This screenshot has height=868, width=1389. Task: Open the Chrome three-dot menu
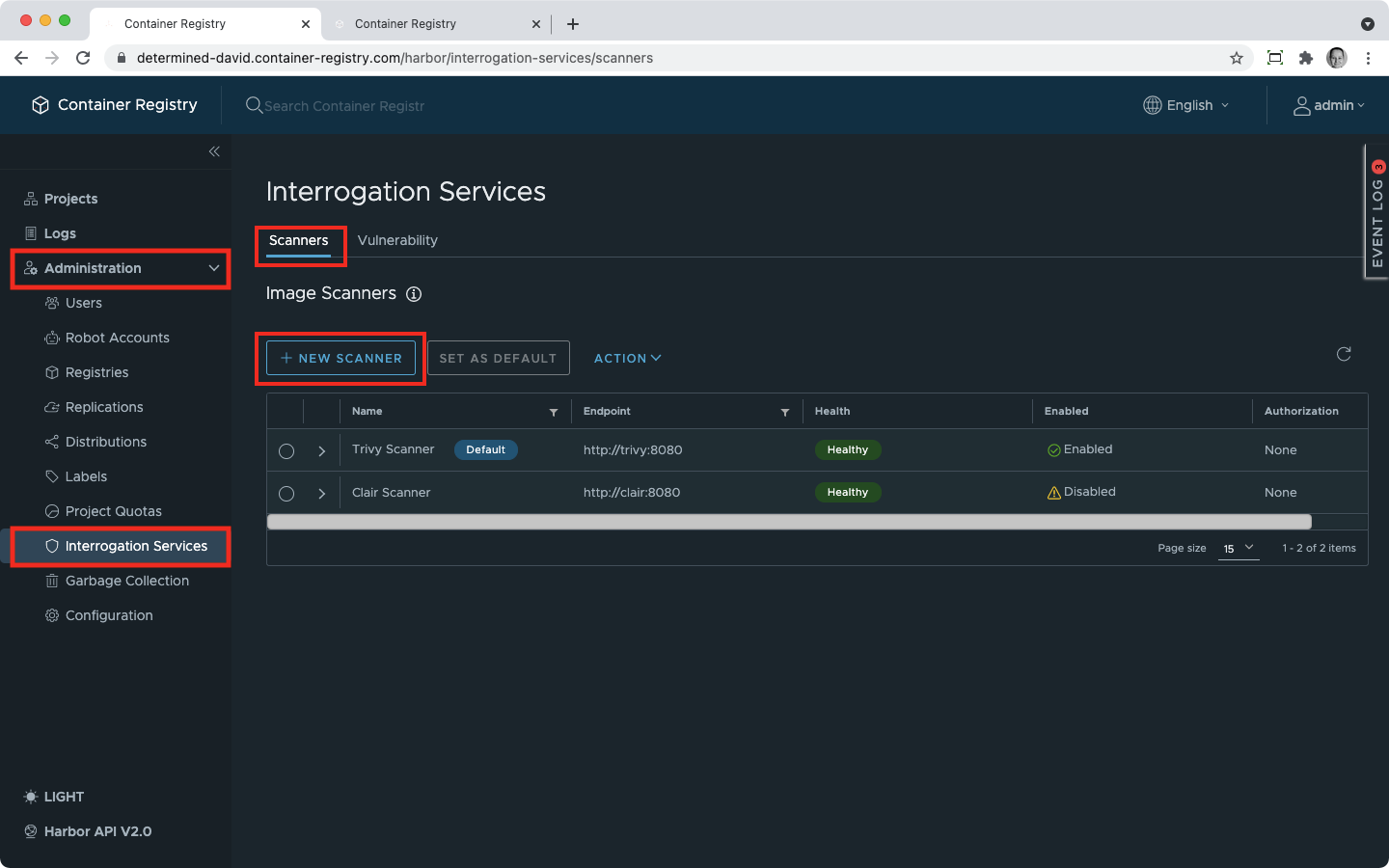point(1368,58)
